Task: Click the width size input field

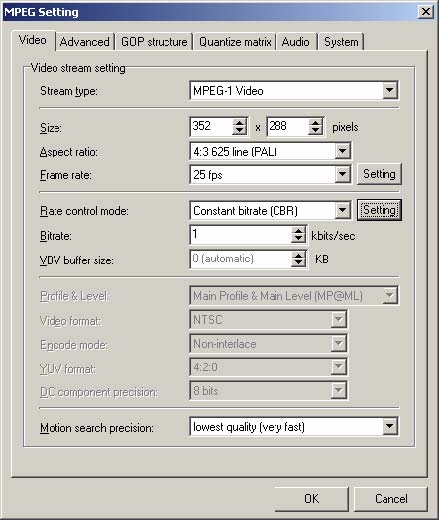Action: 211,127
